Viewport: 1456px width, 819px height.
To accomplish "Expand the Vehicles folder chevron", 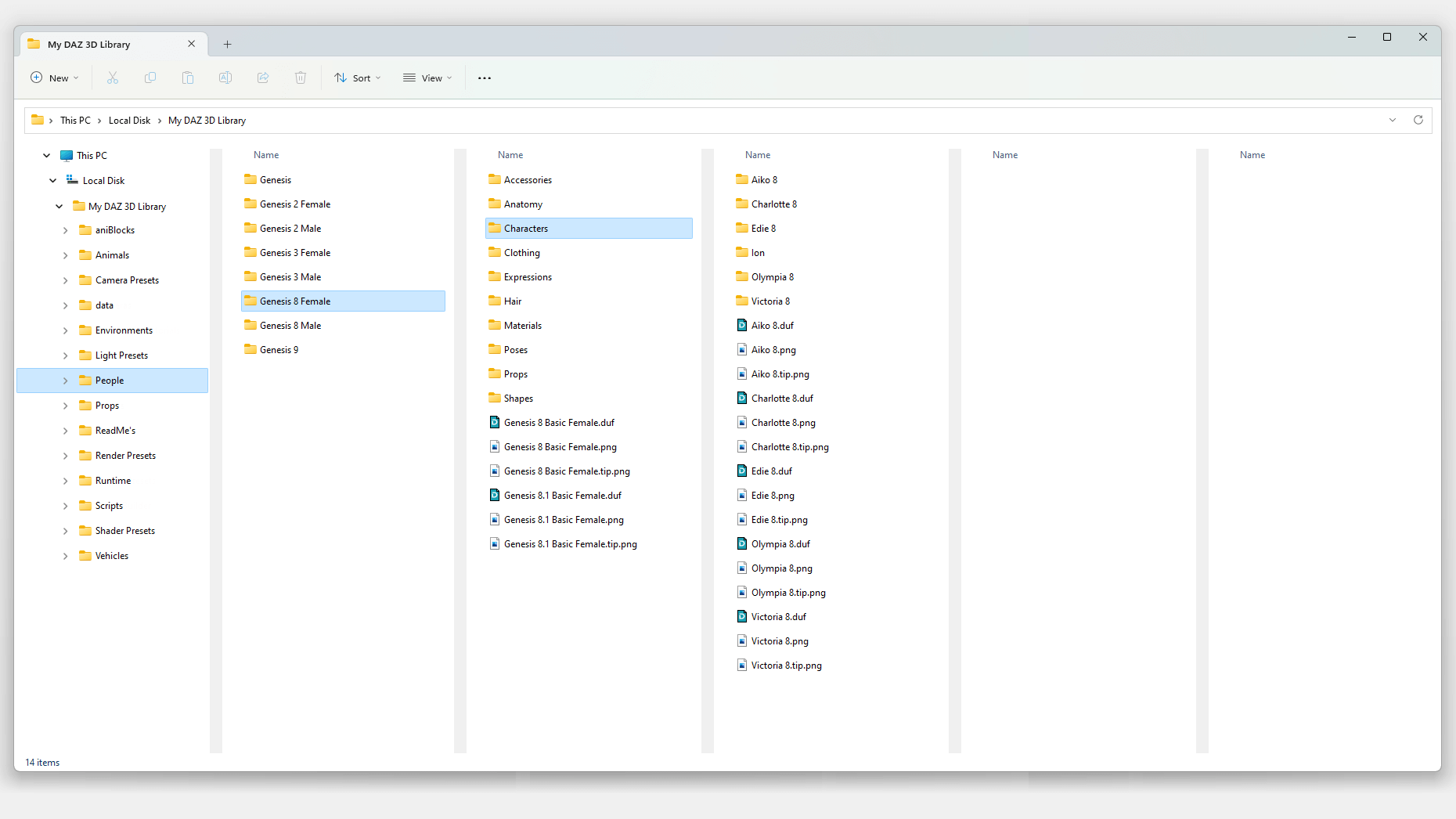I will (66, 556).
